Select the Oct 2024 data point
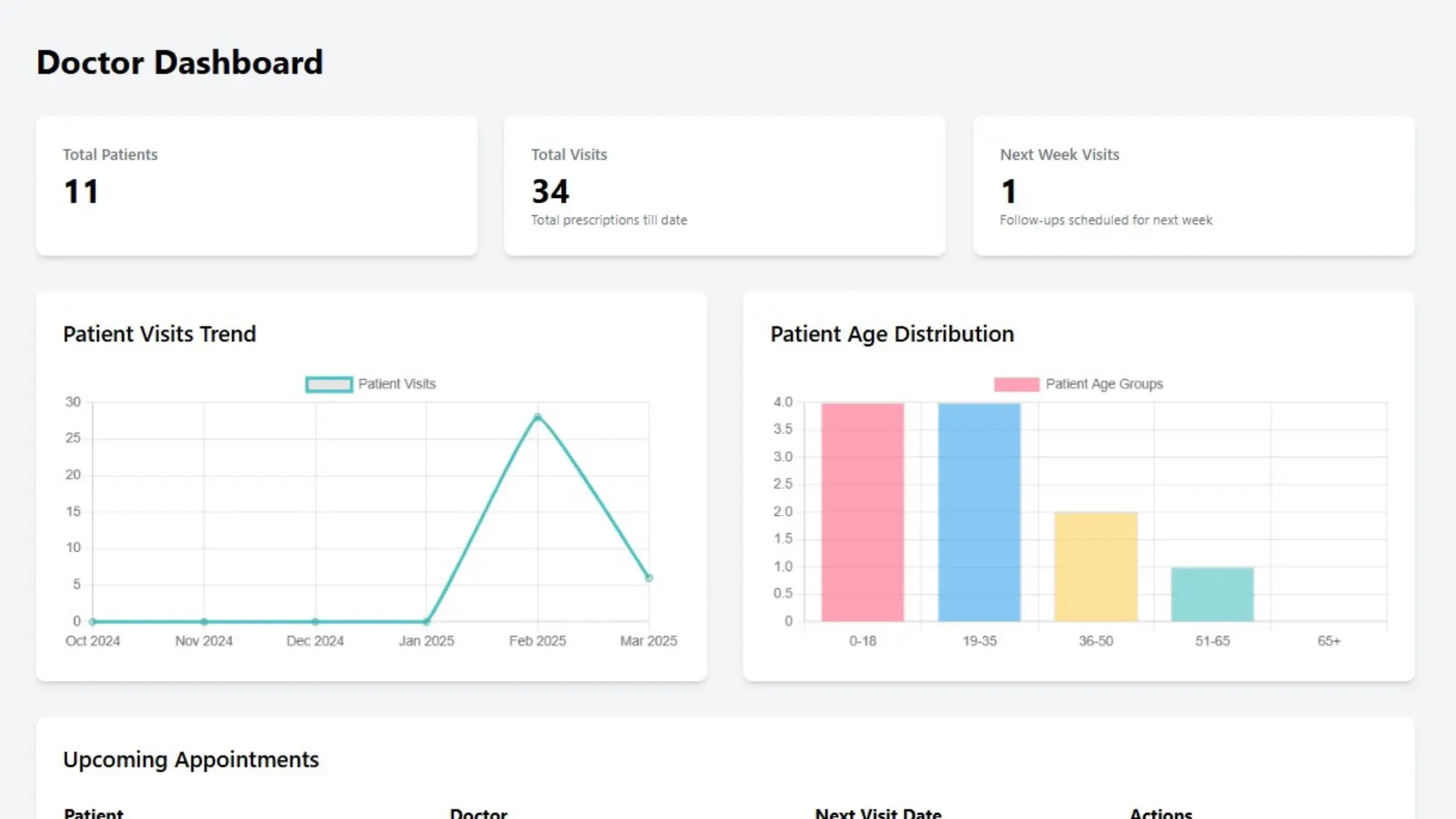1456x819 pixels. [93, 622]
